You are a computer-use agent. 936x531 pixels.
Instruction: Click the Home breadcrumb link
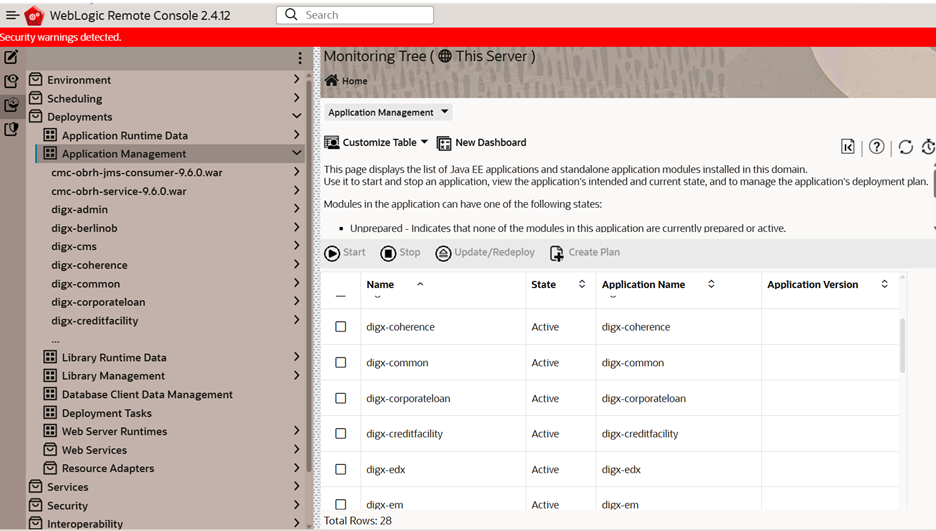coord(355,81)
